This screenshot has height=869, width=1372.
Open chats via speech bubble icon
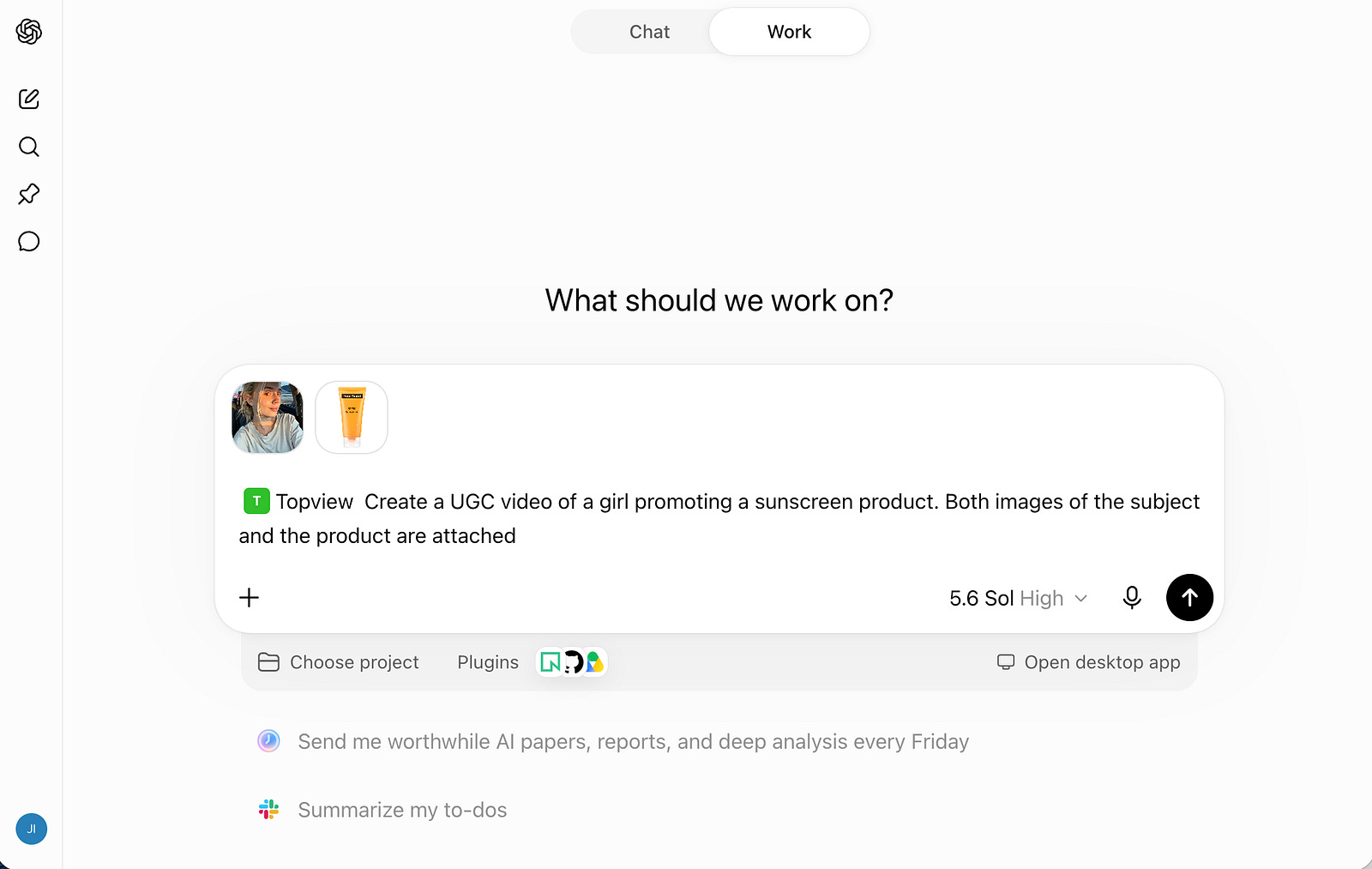29,241
